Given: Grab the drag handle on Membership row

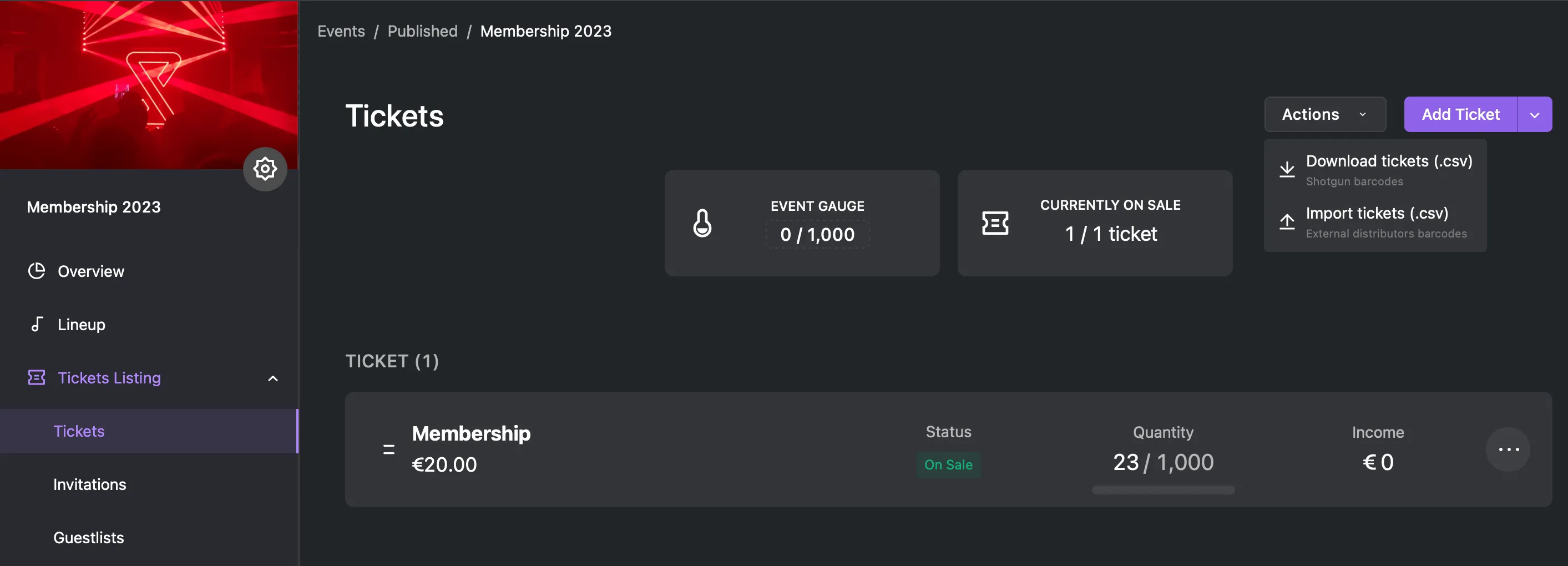Looking at the screenshot, I should tap(388, 448).
